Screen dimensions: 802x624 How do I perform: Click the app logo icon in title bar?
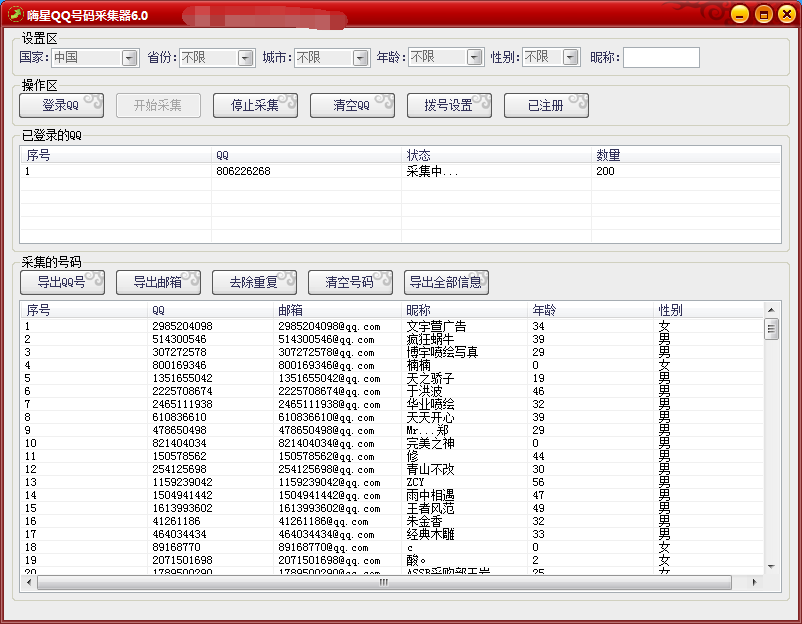click(15, 14)
